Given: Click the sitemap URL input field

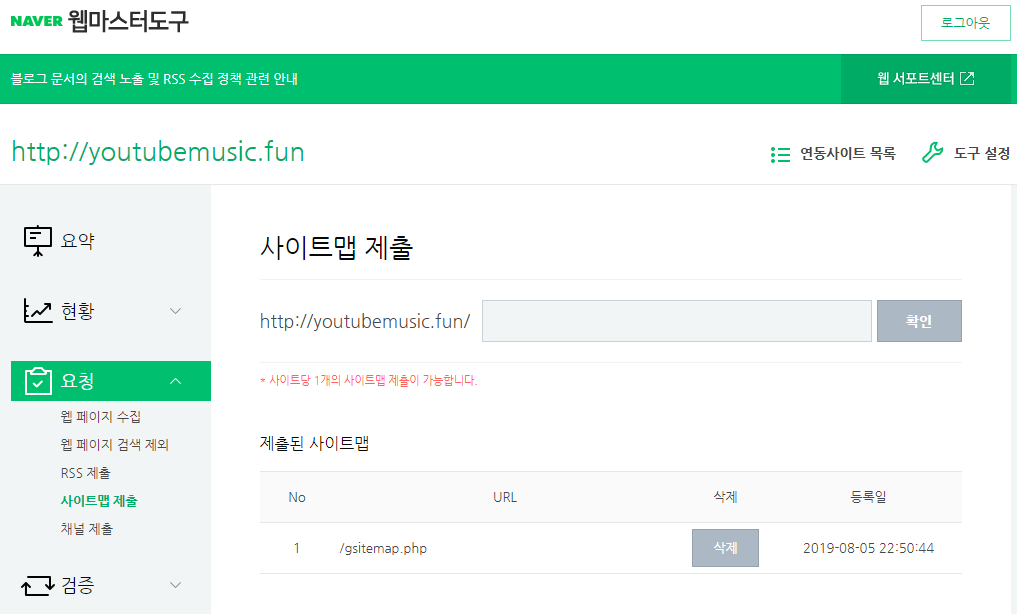Looking at the screenshot, I should click(676, 321).
